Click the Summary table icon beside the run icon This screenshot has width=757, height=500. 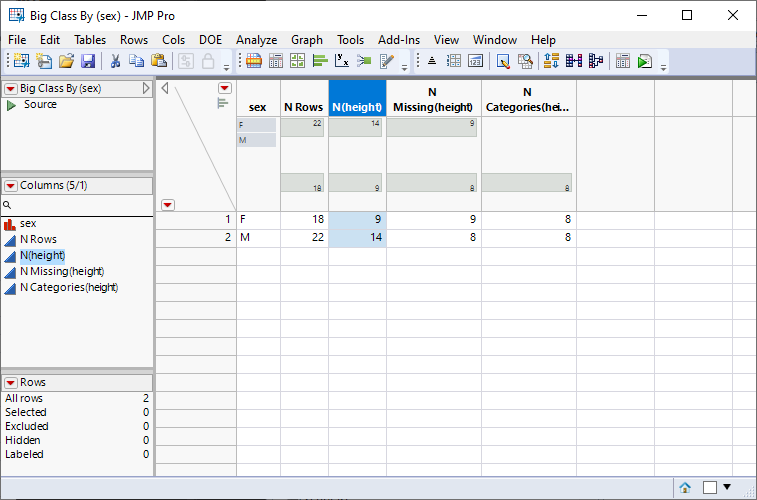623,61
